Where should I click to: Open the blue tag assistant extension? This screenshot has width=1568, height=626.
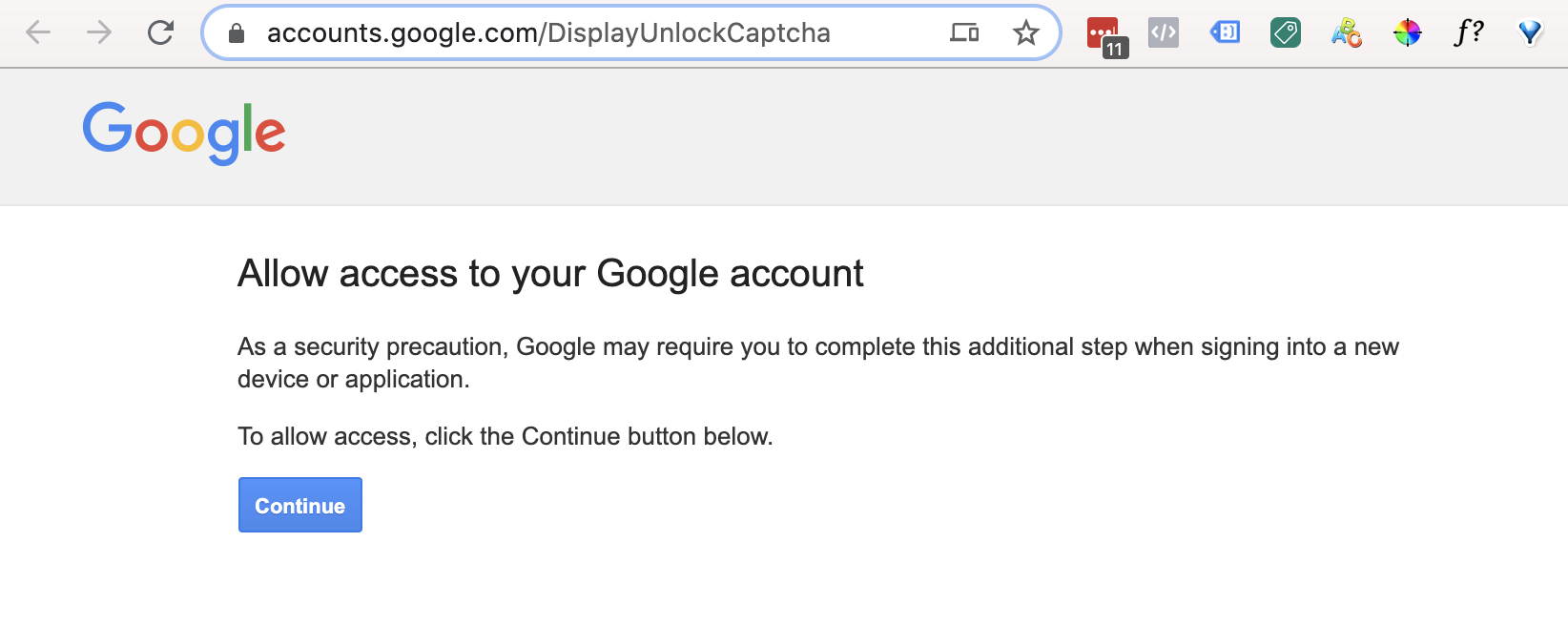[1225, 33]
